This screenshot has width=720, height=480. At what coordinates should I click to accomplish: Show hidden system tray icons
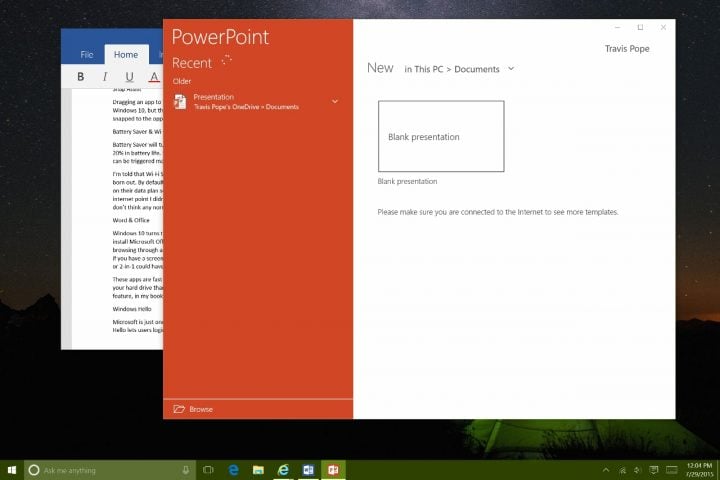pyautogui.click(x=606, y=470)
